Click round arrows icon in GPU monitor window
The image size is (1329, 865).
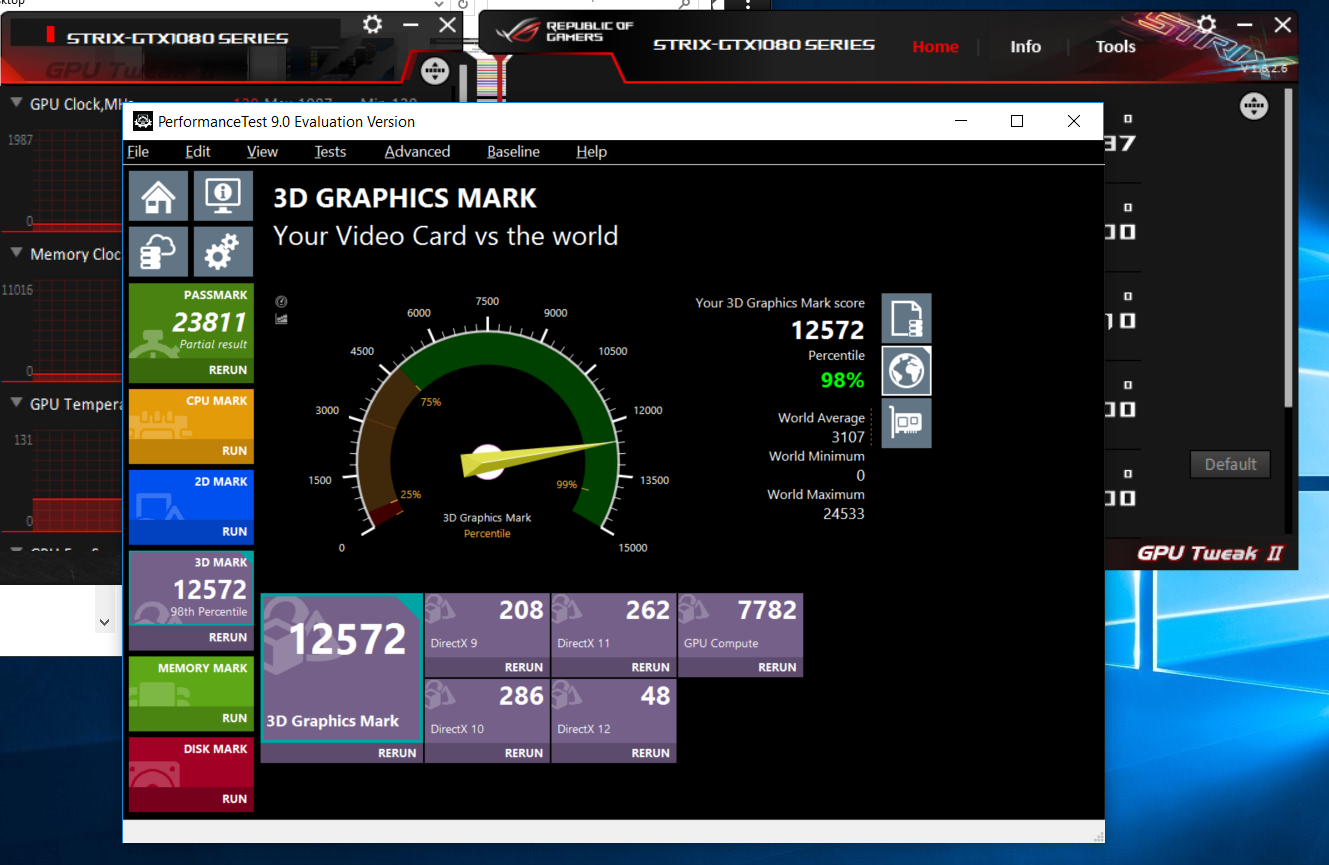pyautogui.click(x=434, y=70)
